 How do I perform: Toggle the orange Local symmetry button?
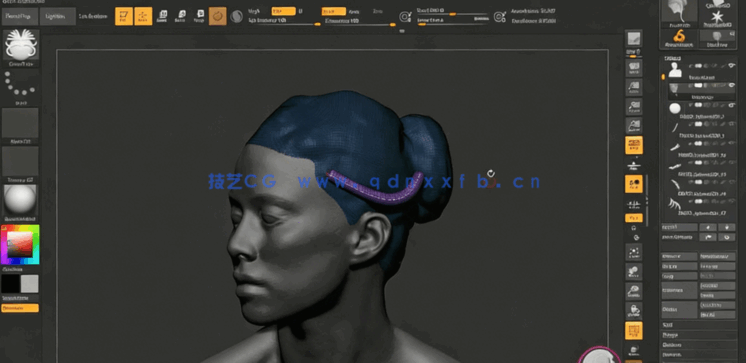634,184
